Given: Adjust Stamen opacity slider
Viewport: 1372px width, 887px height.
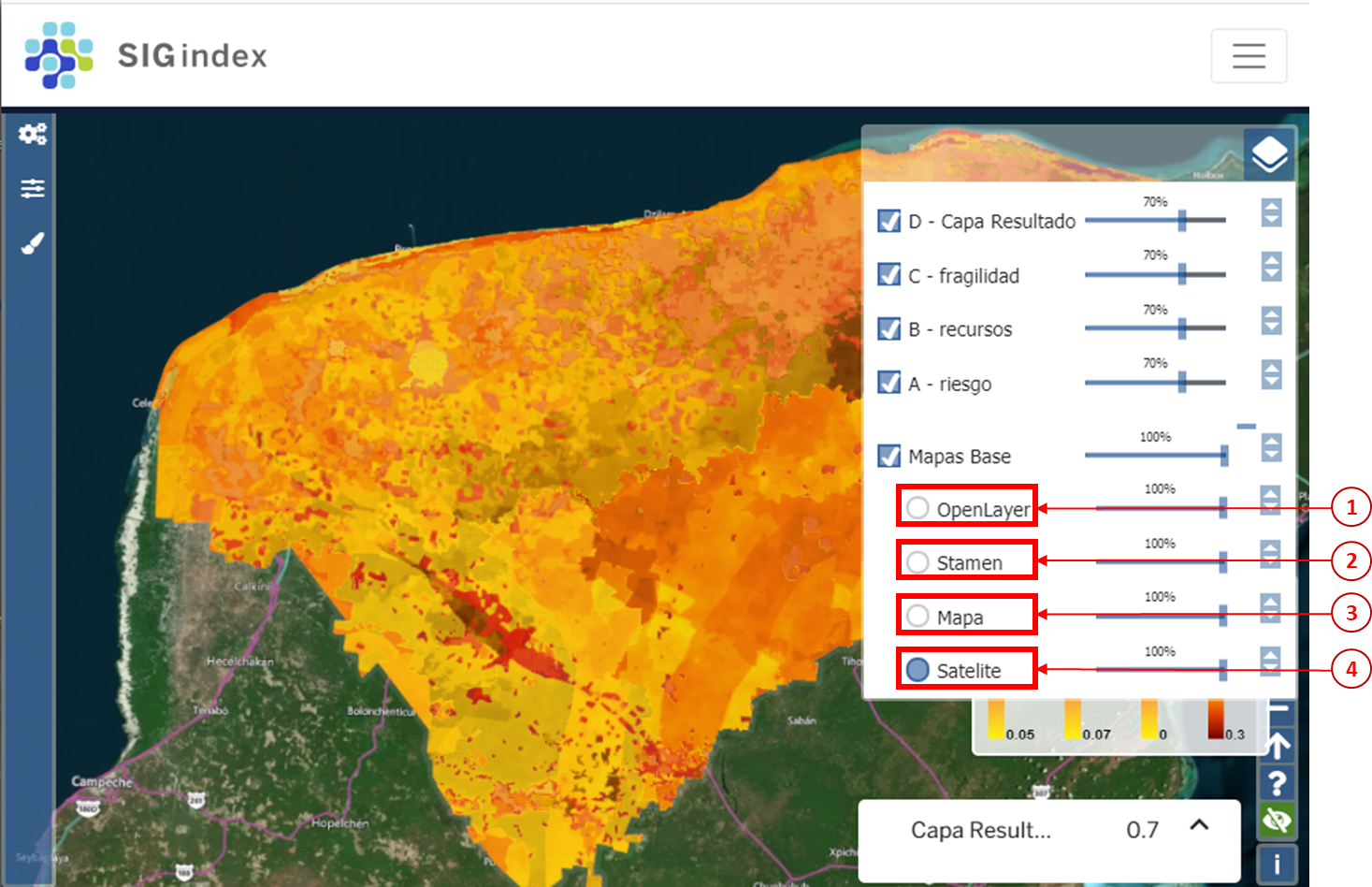Looking at the screenshot, I should [x=1162, y=562].
